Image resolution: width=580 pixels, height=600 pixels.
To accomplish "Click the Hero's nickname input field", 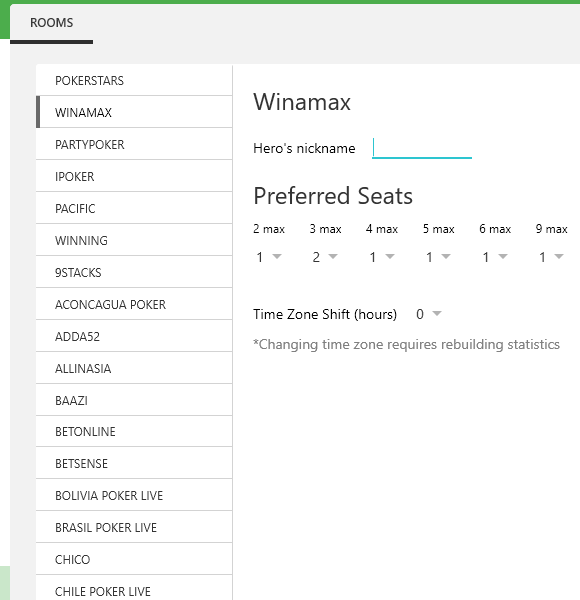I will pos(422,148).
